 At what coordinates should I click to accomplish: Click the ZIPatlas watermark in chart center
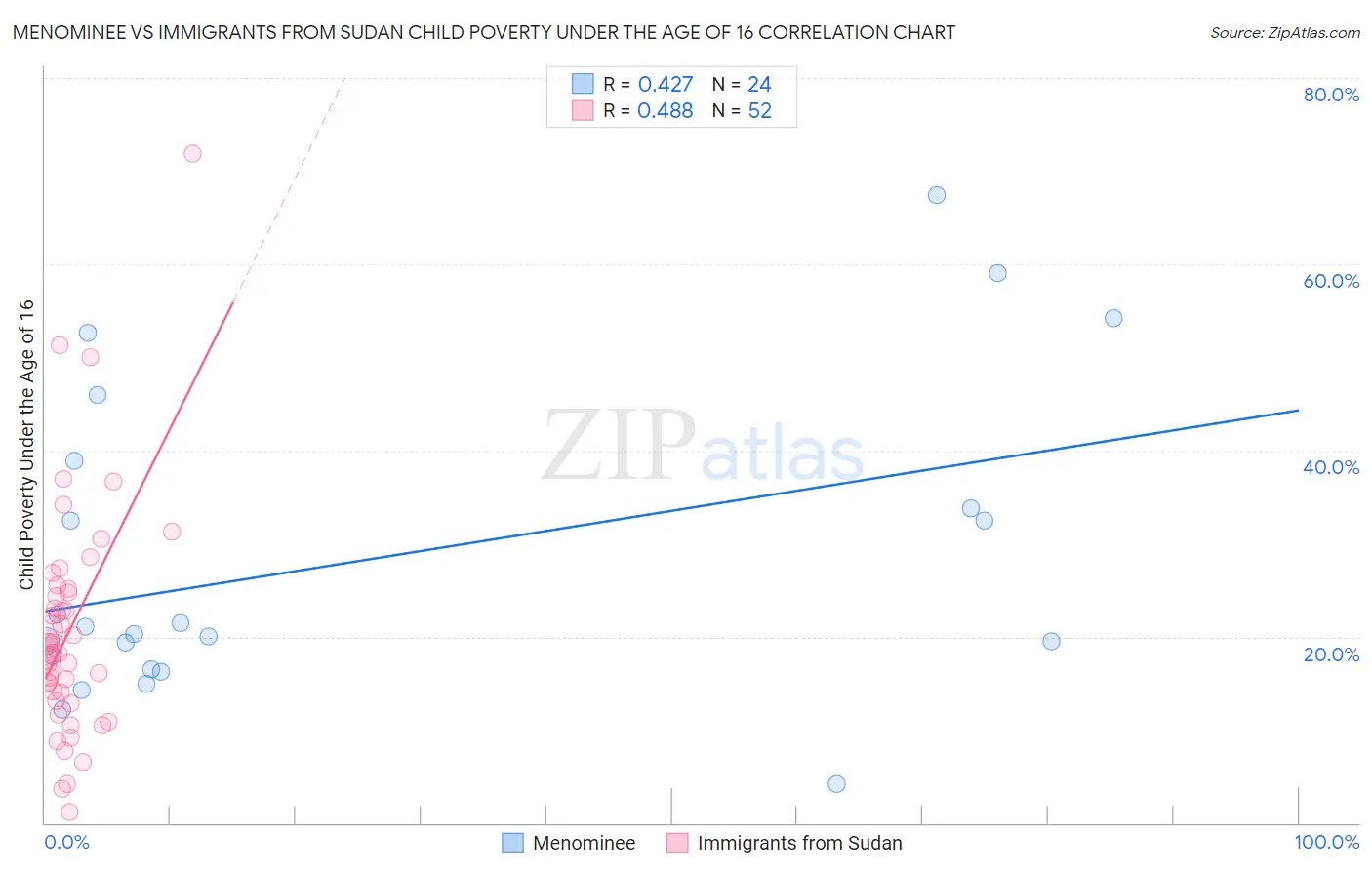point(703,447)
